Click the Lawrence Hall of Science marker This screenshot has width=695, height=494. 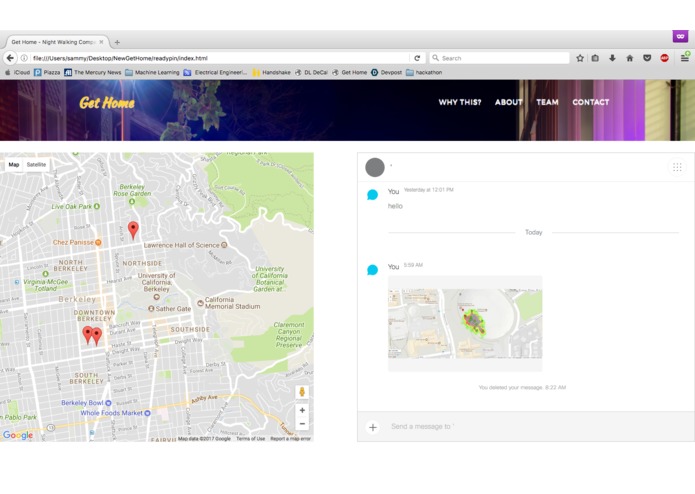coord(224,245)
